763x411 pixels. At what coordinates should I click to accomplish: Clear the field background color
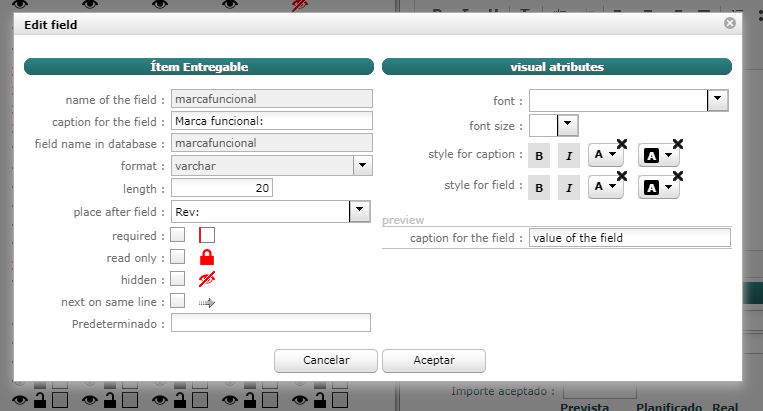coord(678,176)
